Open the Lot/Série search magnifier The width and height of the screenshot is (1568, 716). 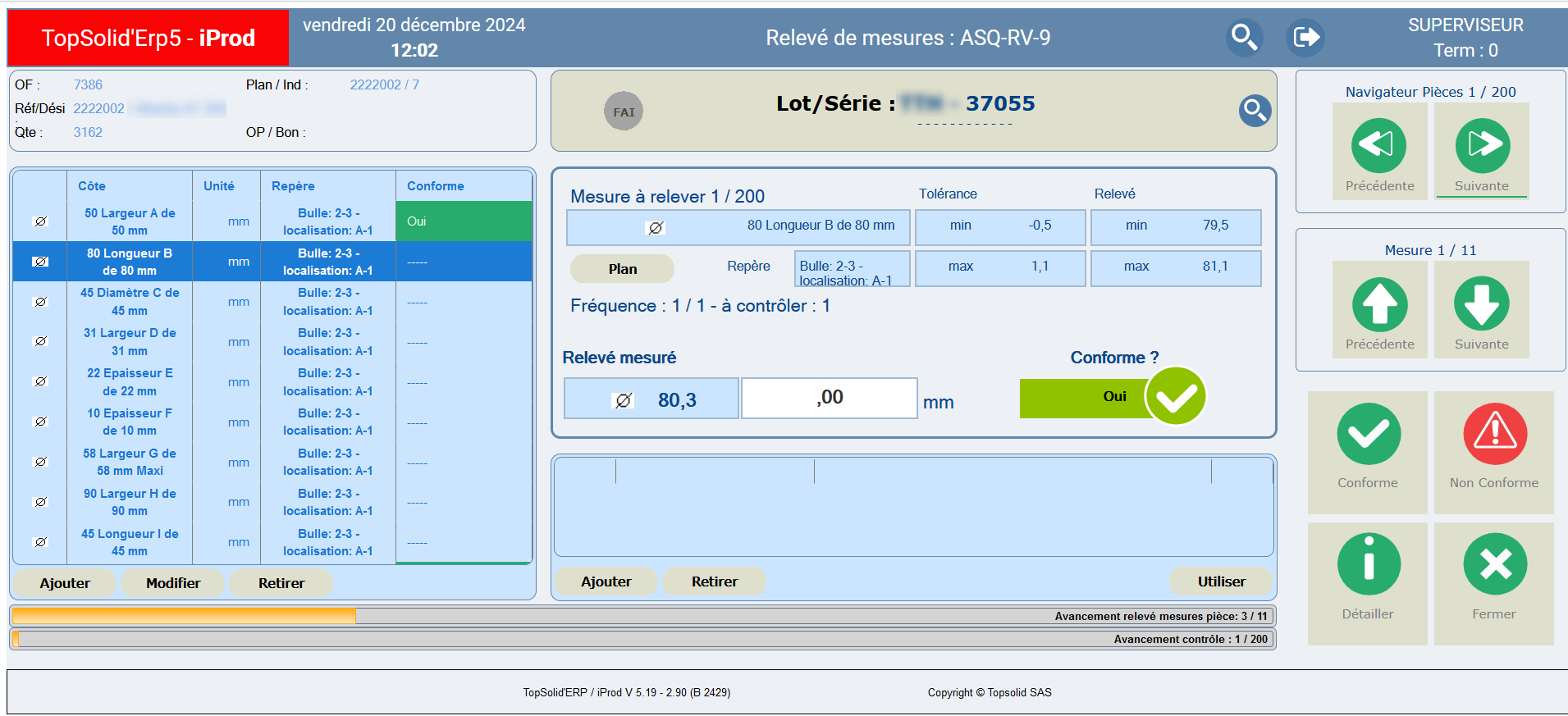(x=1255, y=110)
